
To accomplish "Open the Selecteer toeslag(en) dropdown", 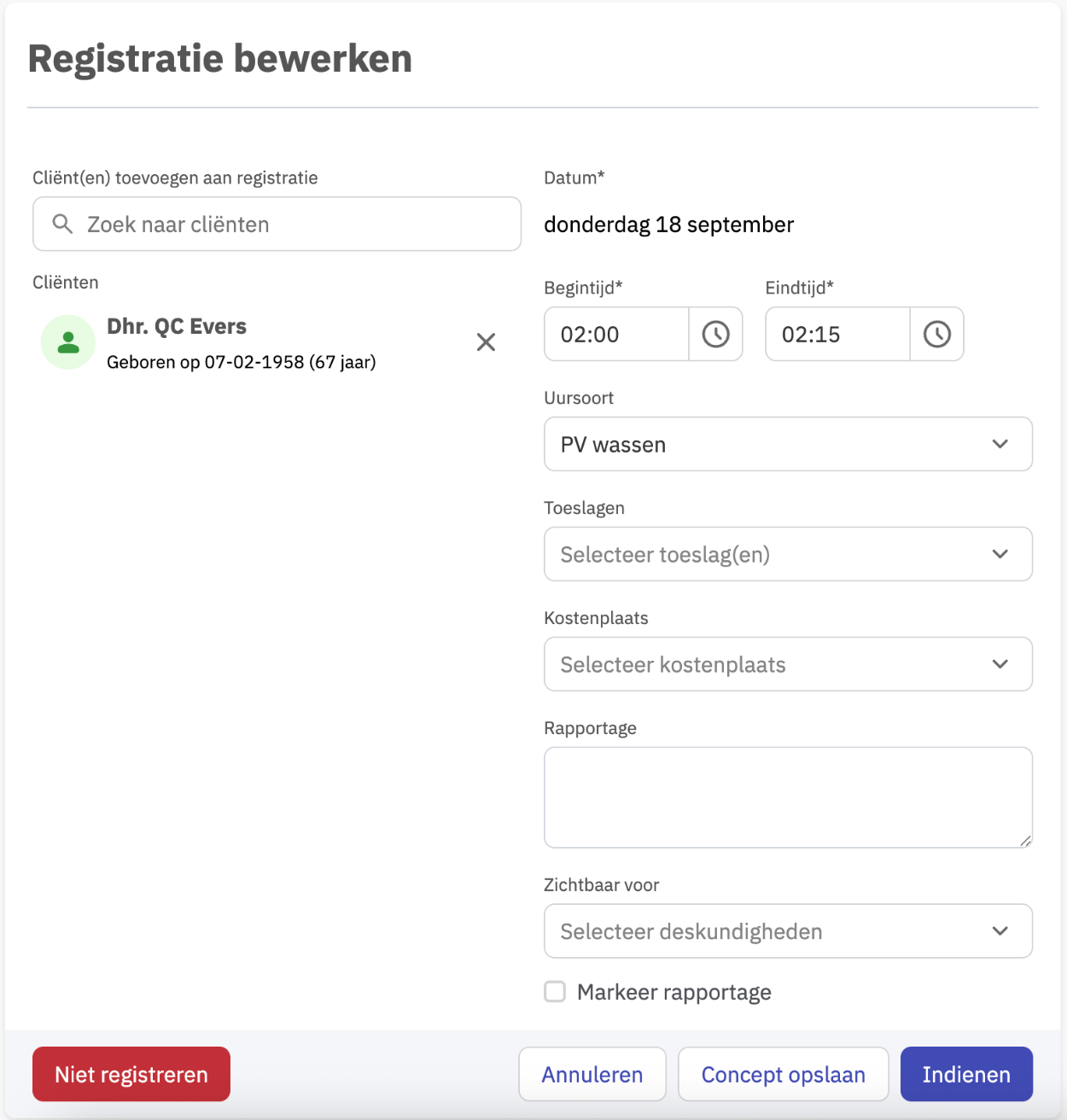I will point(788,554).
